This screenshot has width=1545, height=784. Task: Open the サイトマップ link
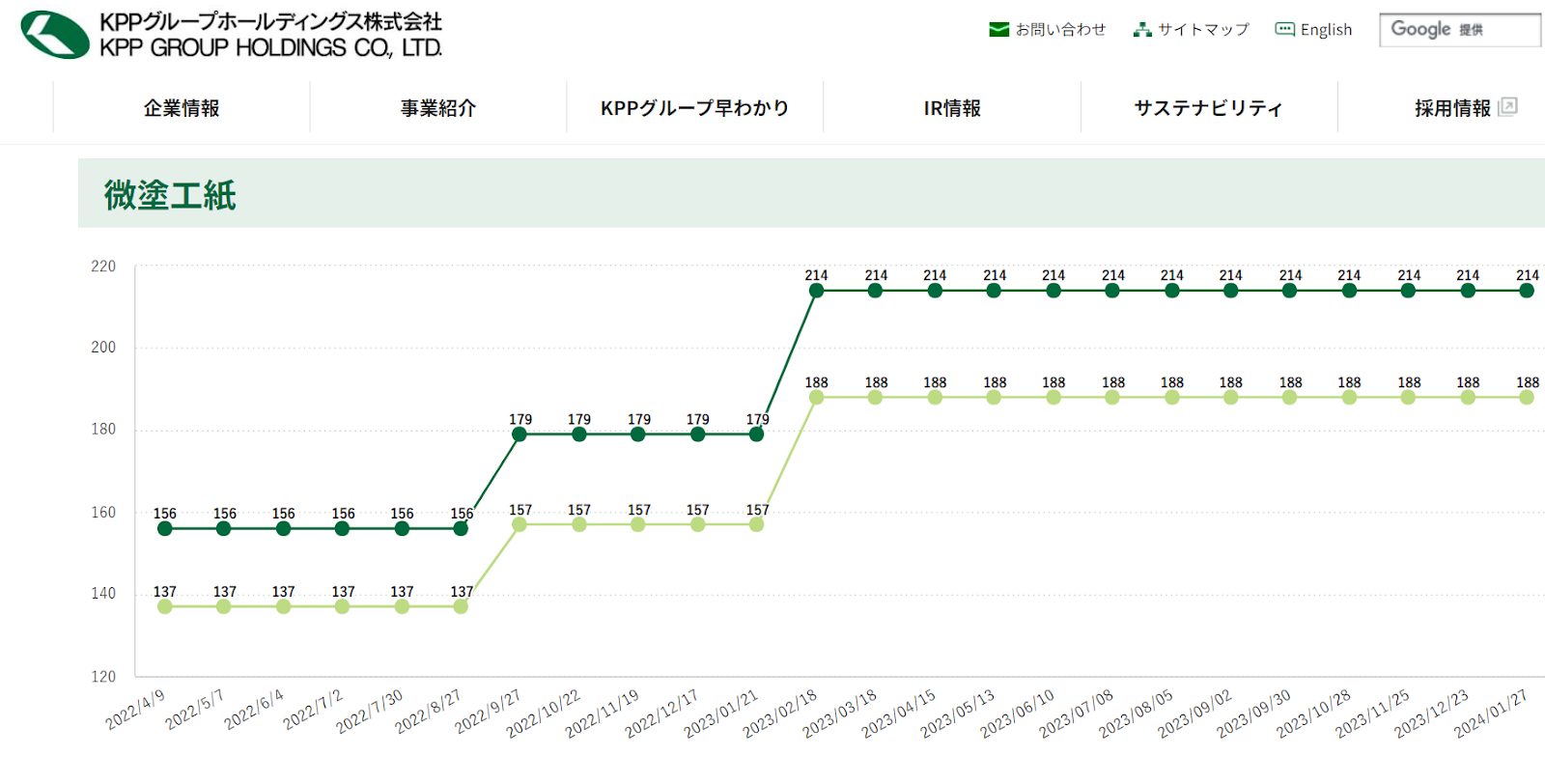1203,30
